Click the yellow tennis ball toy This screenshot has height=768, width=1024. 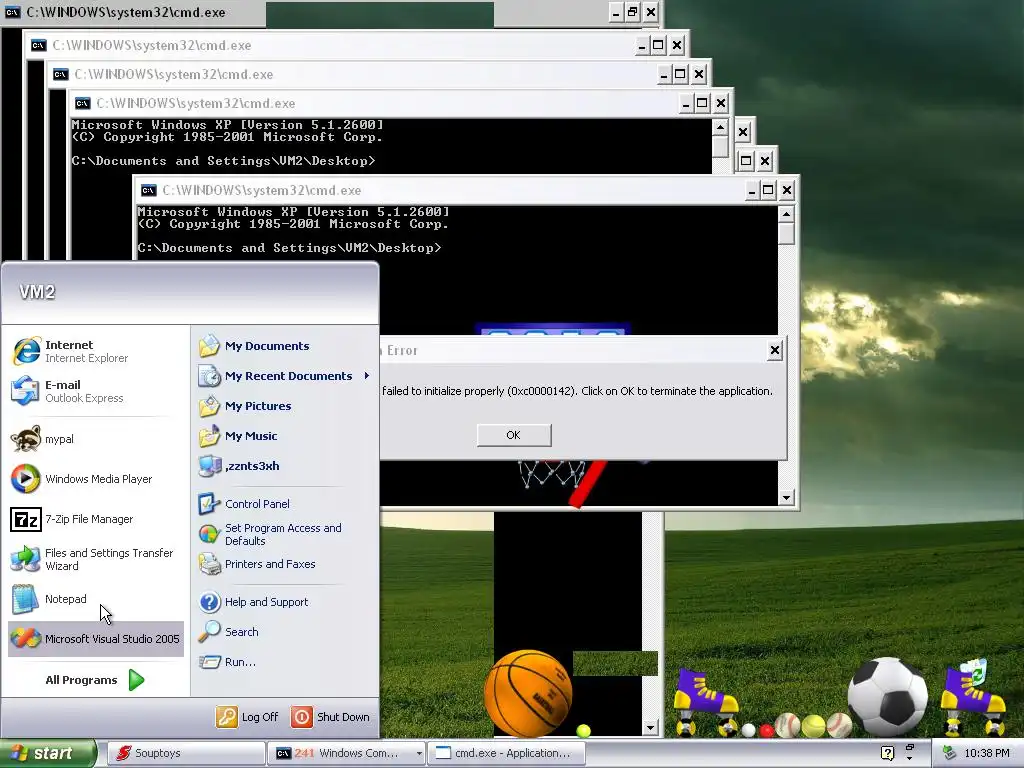coord(813,726)
